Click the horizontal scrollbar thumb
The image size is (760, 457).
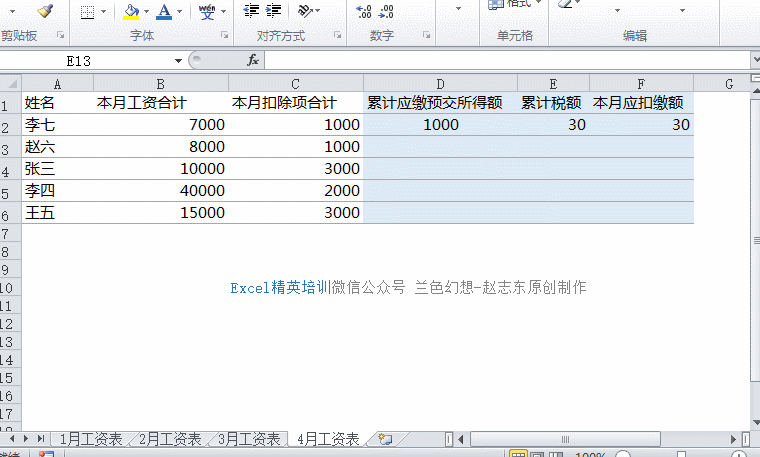[x=565, y=439]
